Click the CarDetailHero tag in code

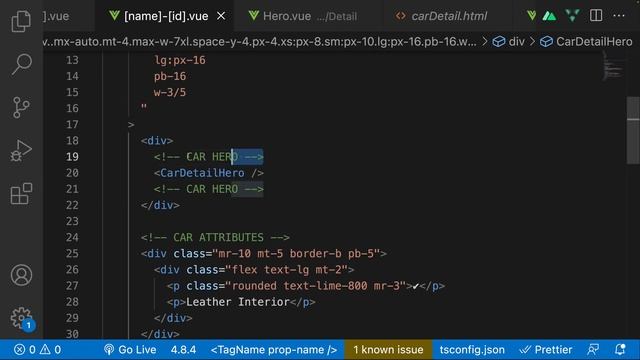click(209, 173)
